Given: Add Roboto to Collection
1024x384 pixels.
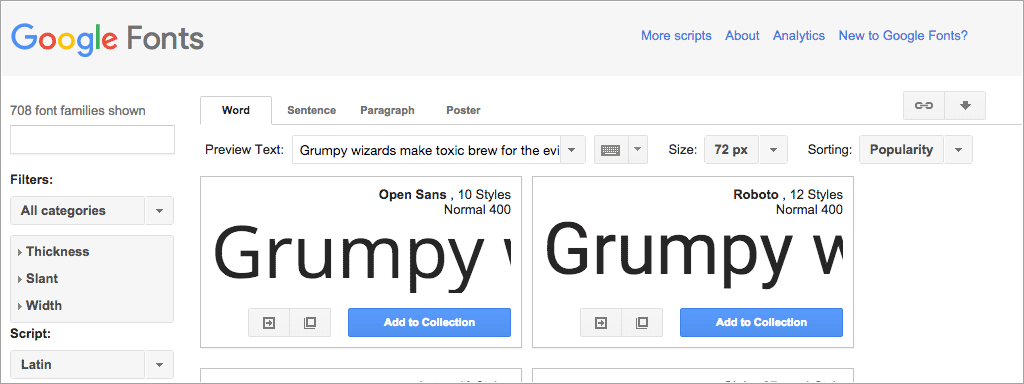Looking at the screenshot, I should click(761, 323).
